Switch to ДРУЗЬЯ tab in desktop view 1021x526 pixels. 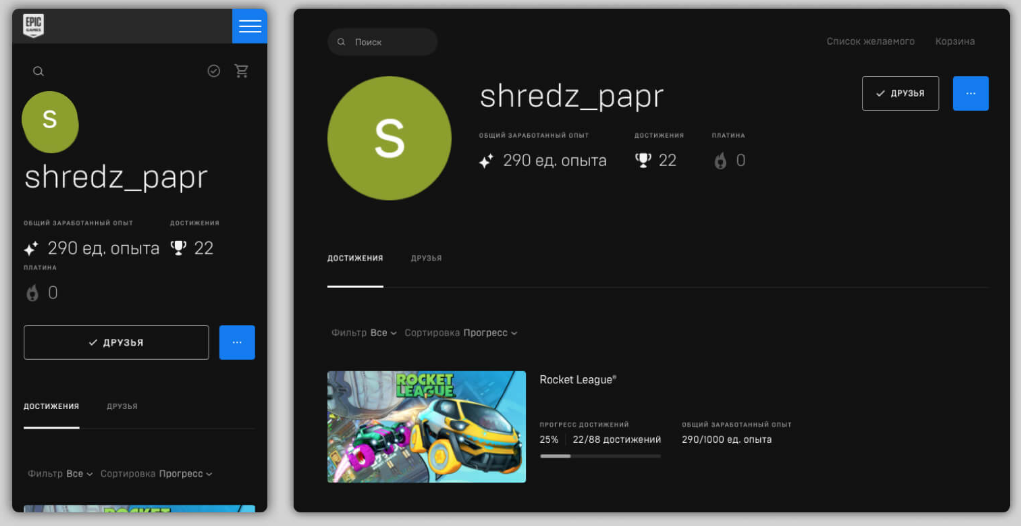(x=427, y=258)
